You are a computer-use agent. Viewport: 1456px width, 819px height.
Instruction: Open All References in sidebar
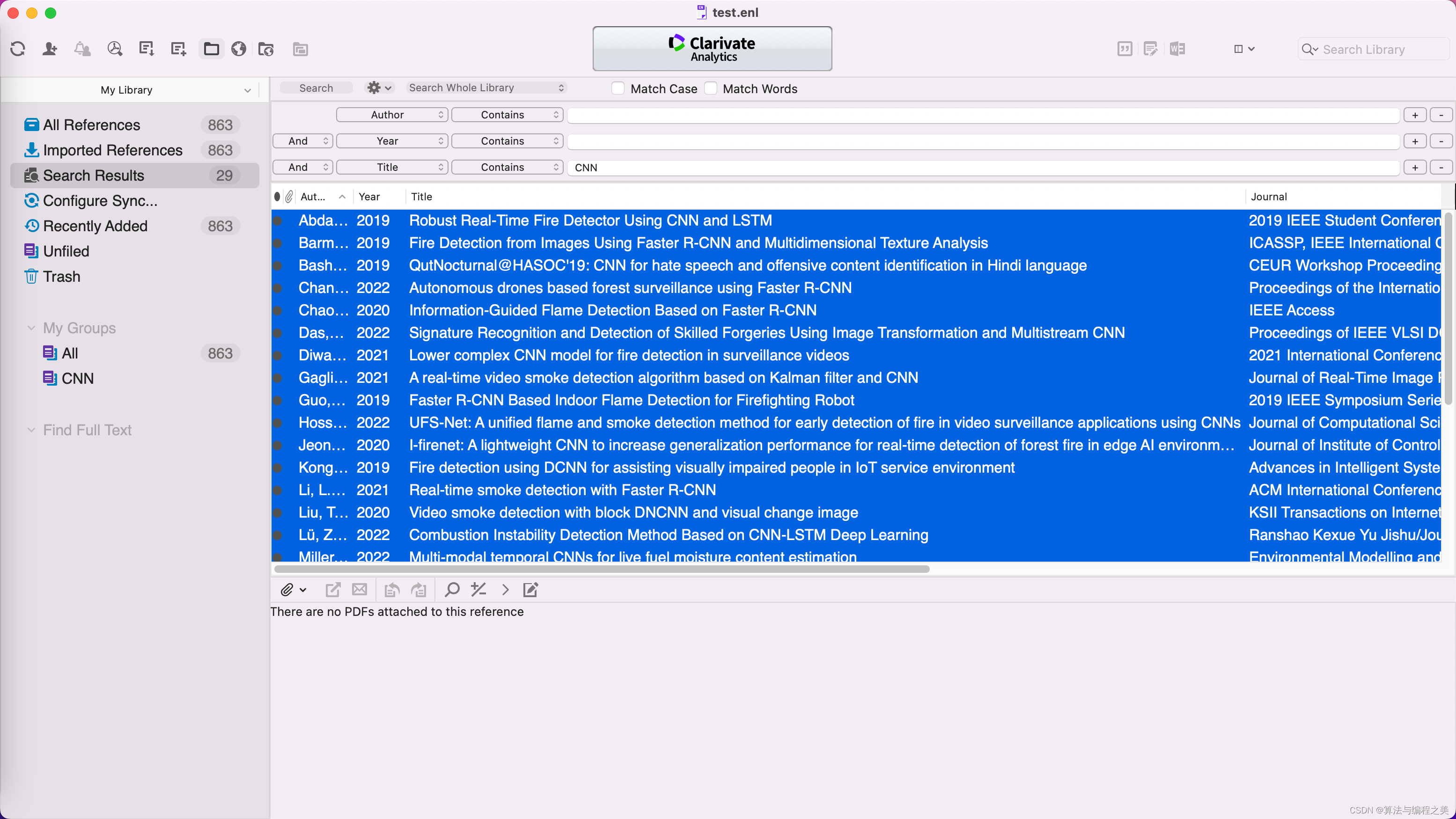tap(92, 125)
